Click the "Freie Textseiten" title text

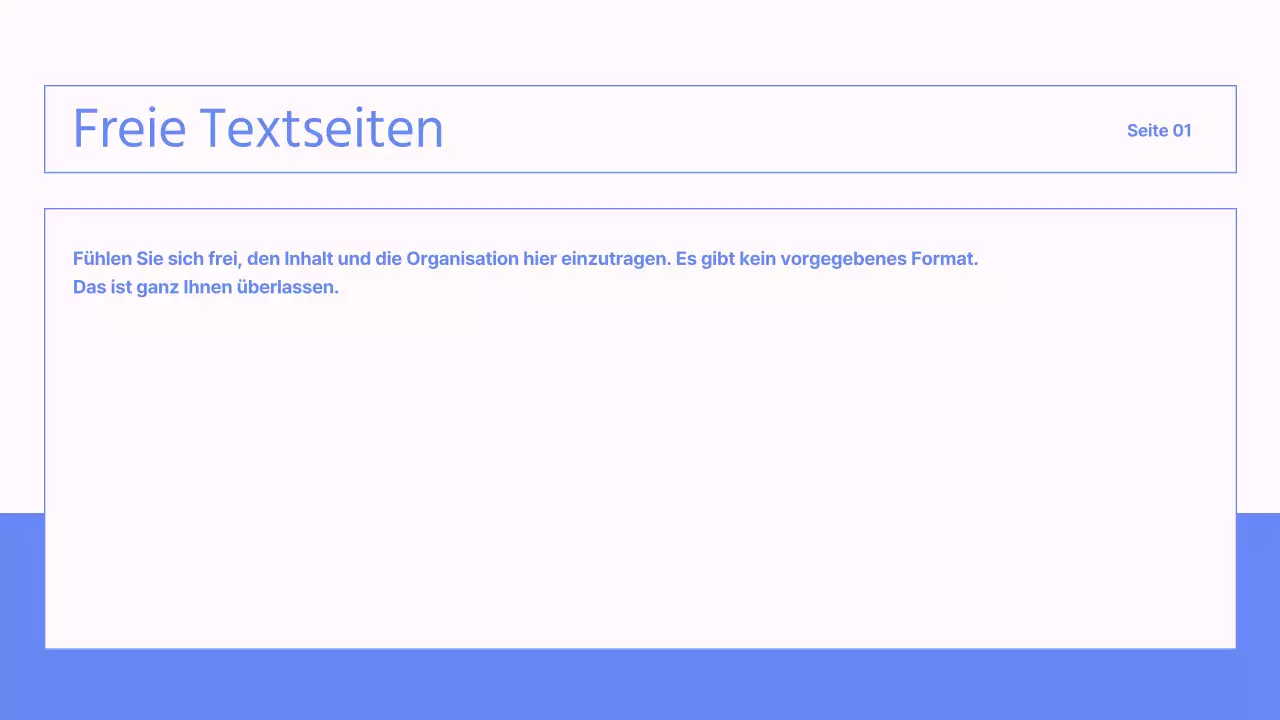point(258,128)
